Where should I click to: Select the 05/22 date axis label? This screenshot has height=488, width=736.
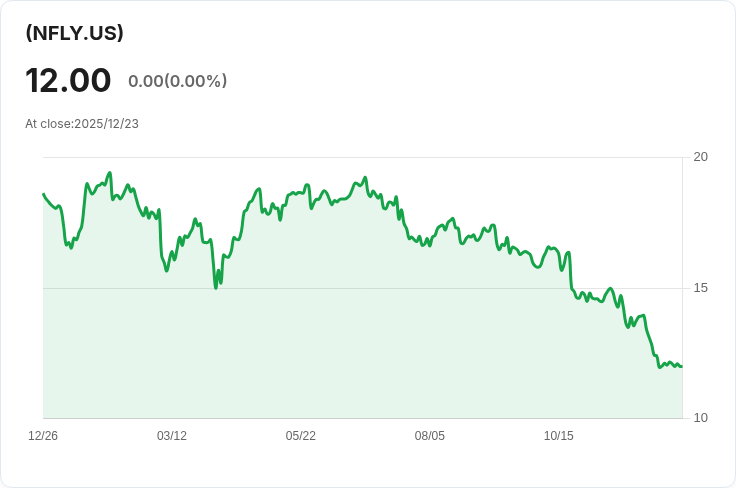tap(300, 436)
